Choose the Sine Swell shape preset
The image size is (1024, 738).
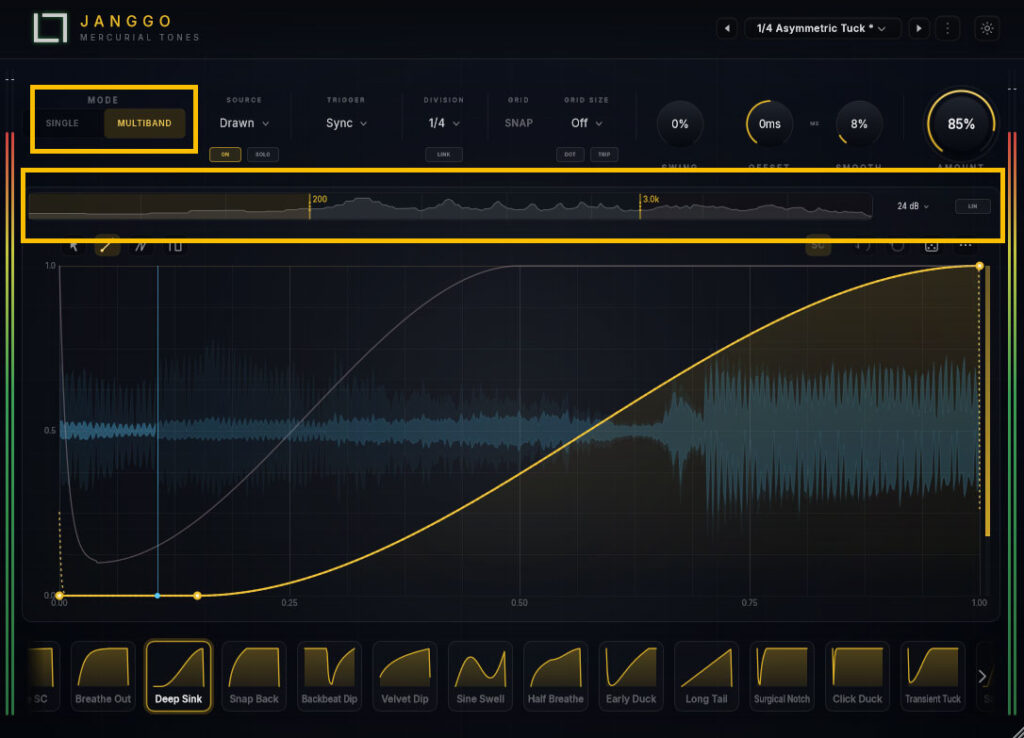click(x=480, y=676)
